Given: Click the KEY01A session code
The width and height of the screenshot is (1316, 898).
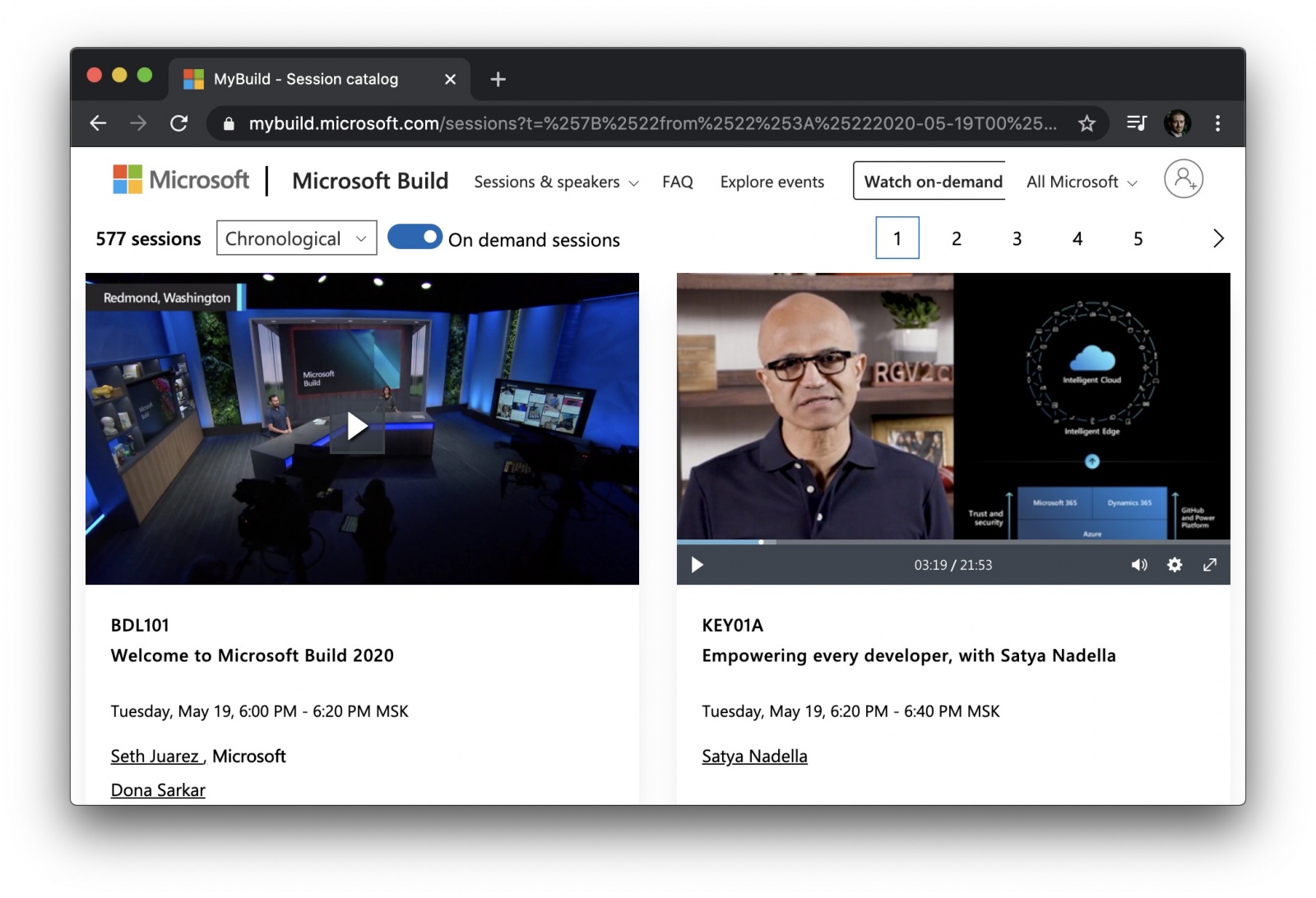Looking at the screenshot, I should coord(732,625).
